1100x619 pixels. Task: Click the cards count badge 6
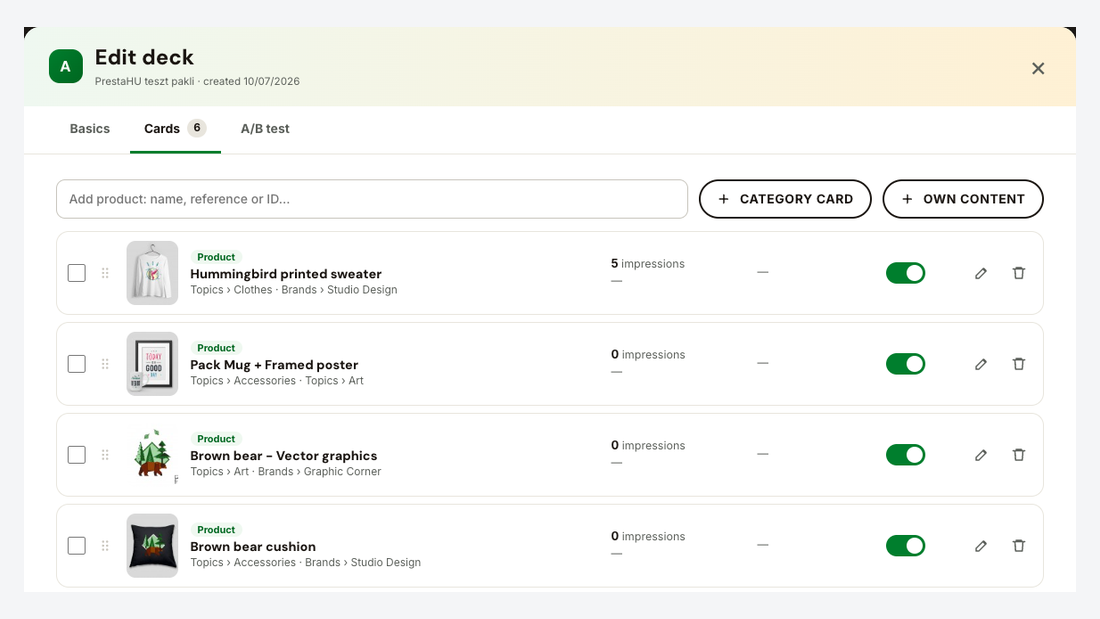197,128
